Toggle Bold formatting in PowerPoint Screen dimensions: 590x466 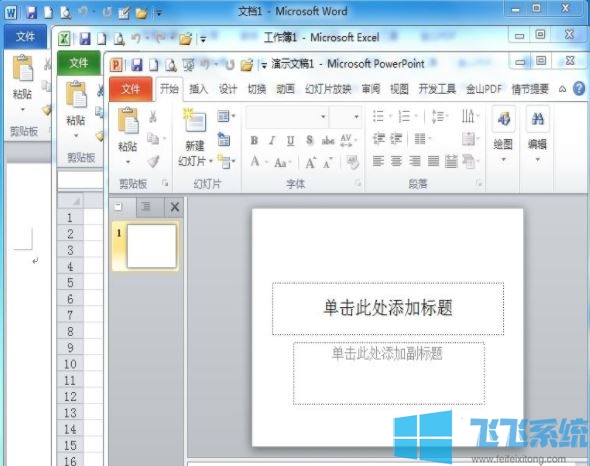(x=254, y=140)
